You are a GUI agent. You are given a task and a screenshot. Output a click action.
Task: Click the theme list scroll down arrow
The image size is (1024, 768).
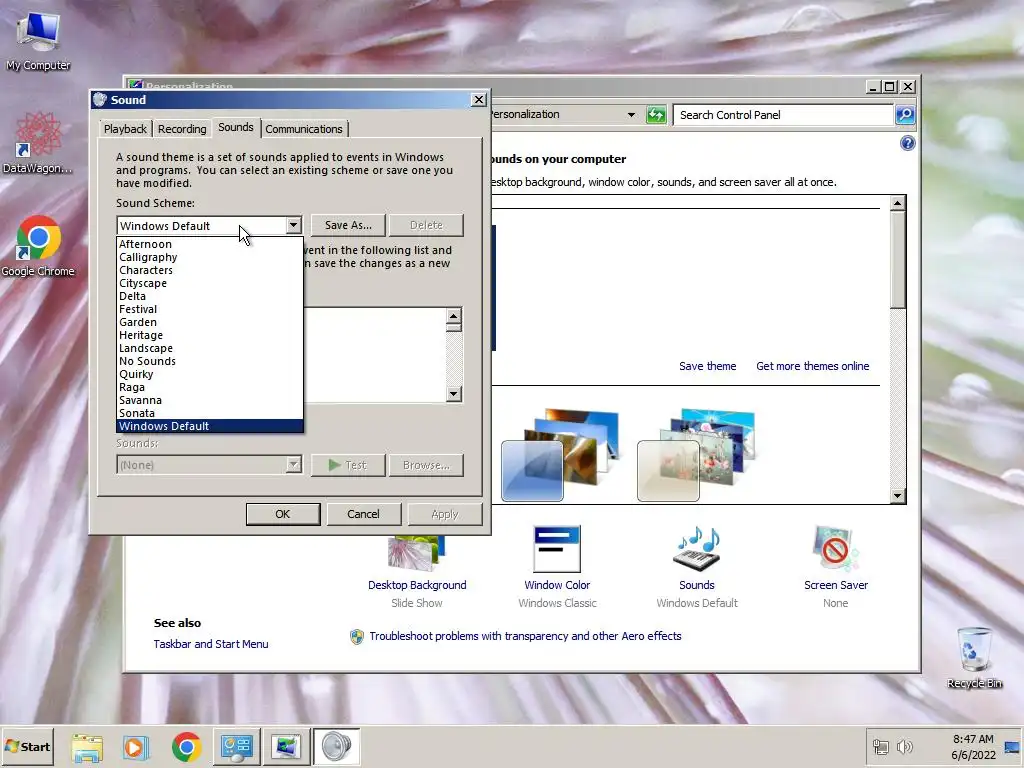[x=898, y=496]
